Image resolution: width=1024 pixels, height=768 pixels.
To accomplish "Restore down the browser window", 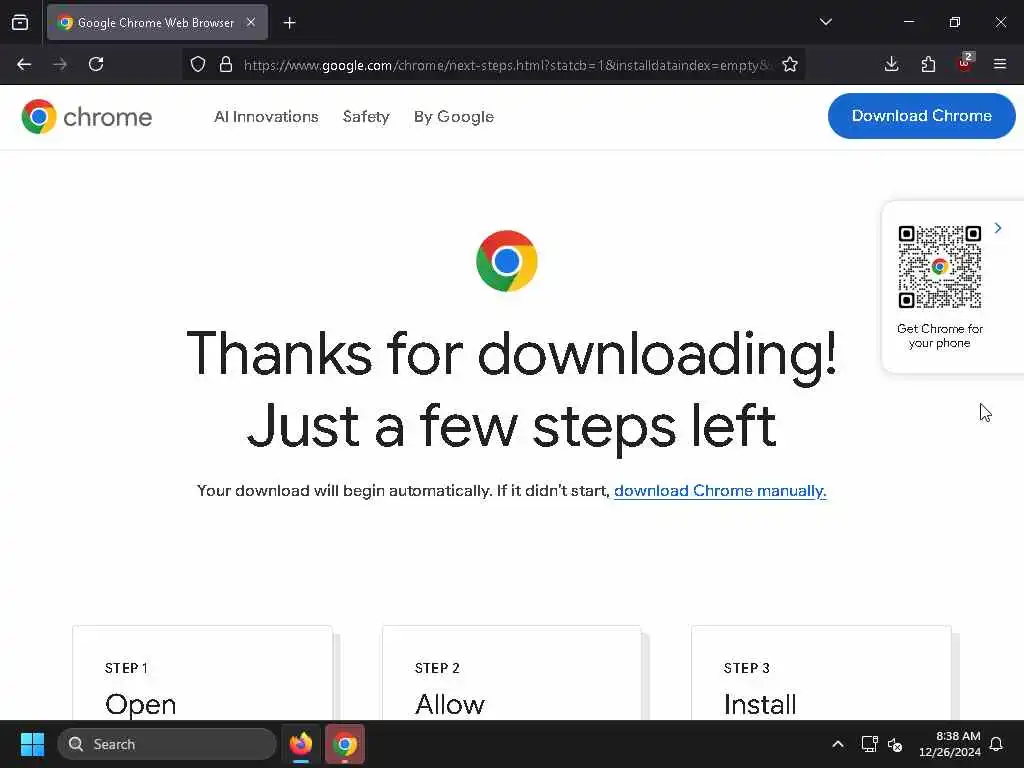I will tap(955, 22).
